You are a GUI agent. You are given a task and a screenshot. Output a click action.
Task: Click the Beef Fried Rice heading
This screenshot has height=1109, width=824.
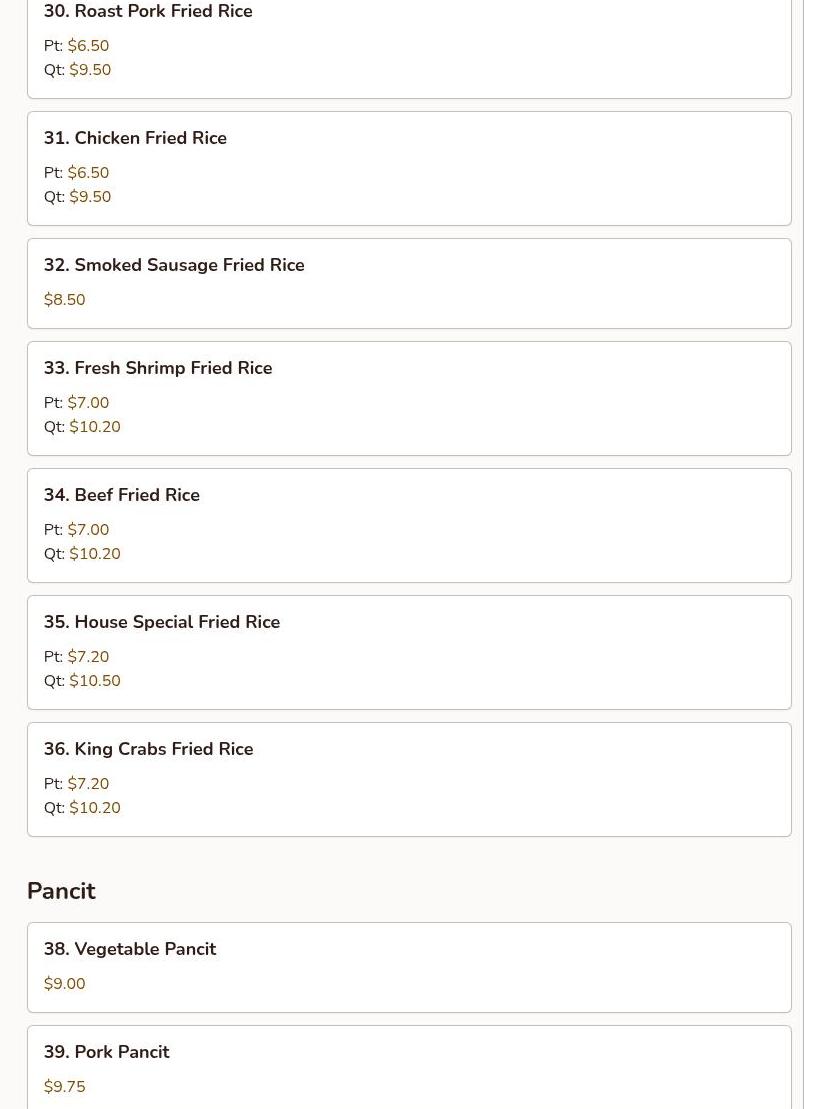122,495
